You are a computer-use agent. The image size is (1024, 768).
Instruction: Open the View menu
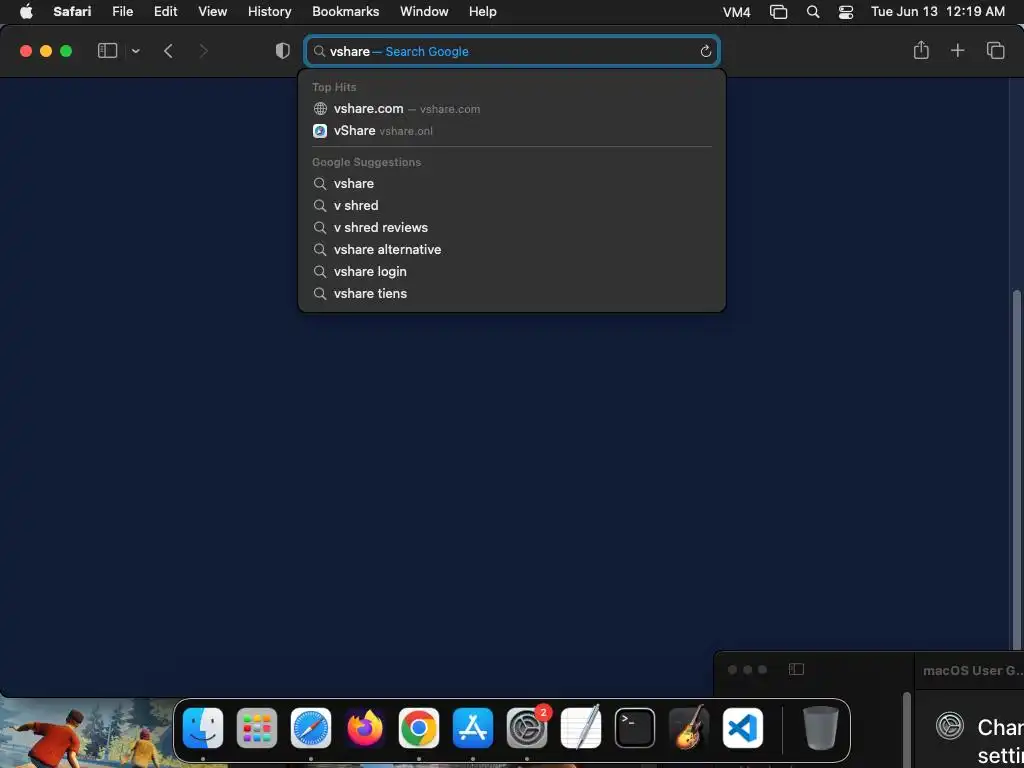212,12
